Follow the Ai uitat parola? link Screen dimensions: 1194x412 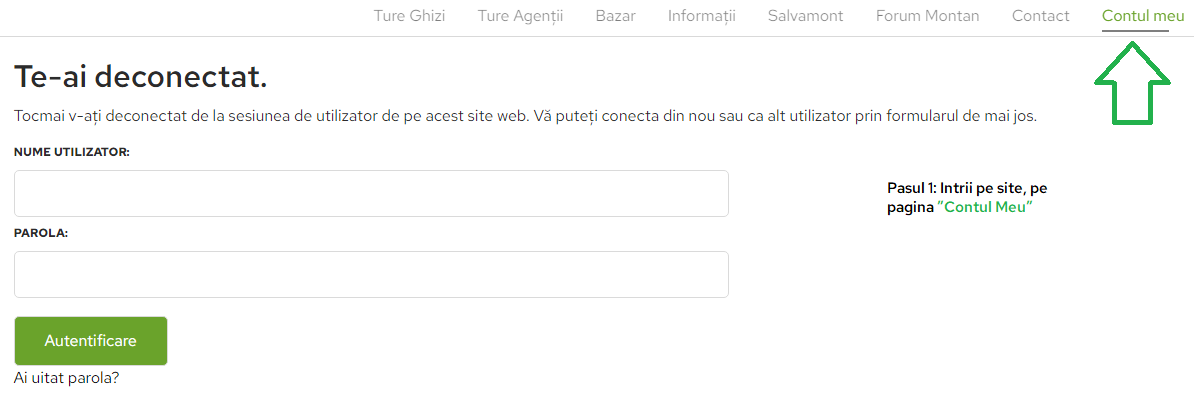[x=67, y=378]
